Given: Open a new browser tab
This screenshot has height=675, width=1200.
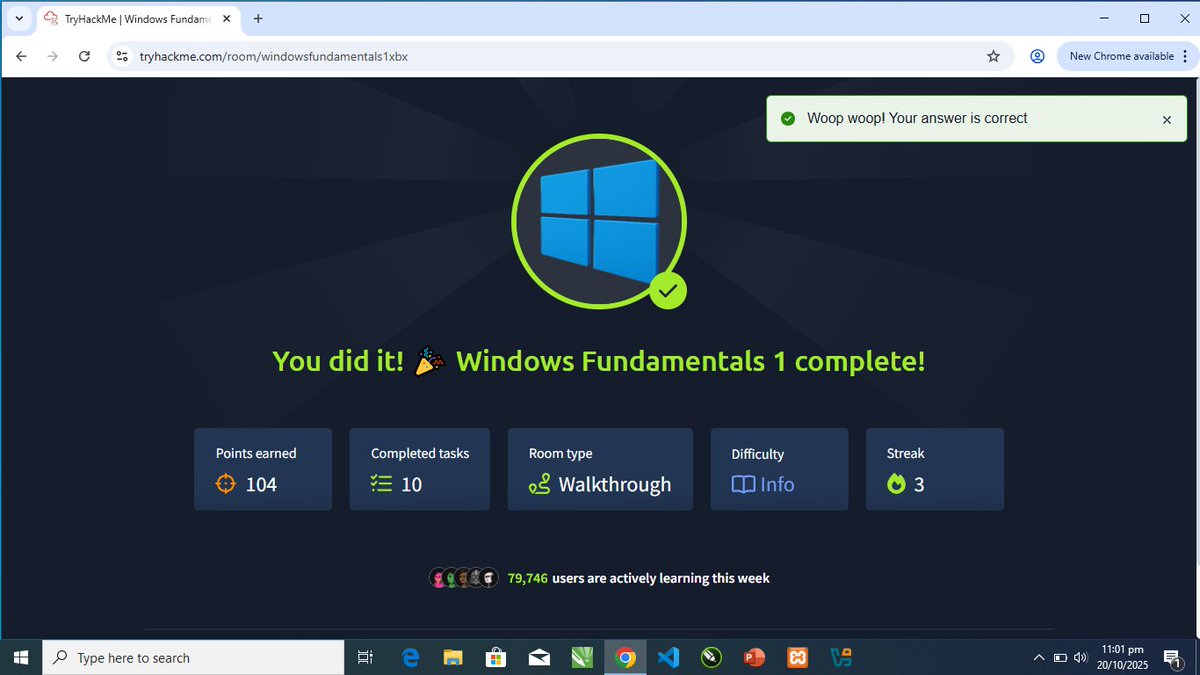Looking at the screenshot, I should tap(258, 18).
